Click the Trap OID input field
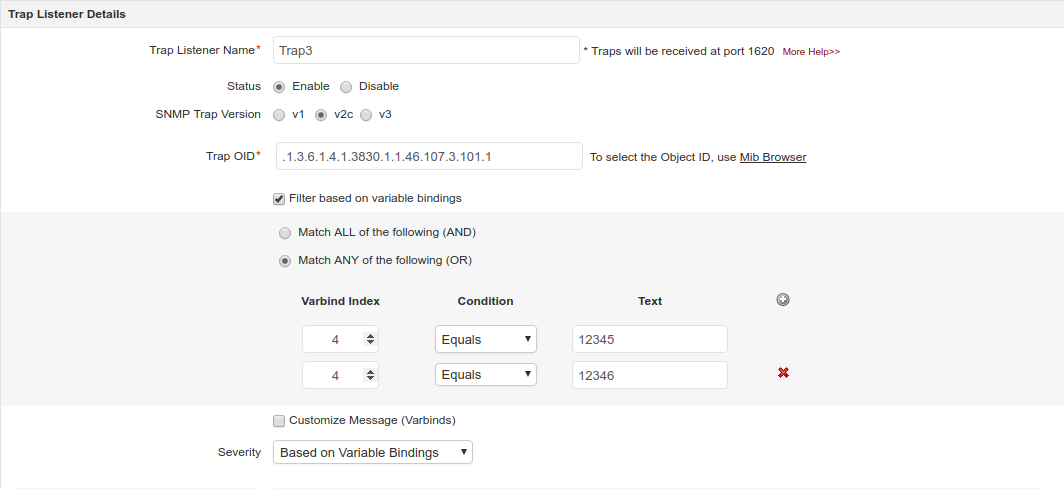The image size is (1064, 489). 428,156
